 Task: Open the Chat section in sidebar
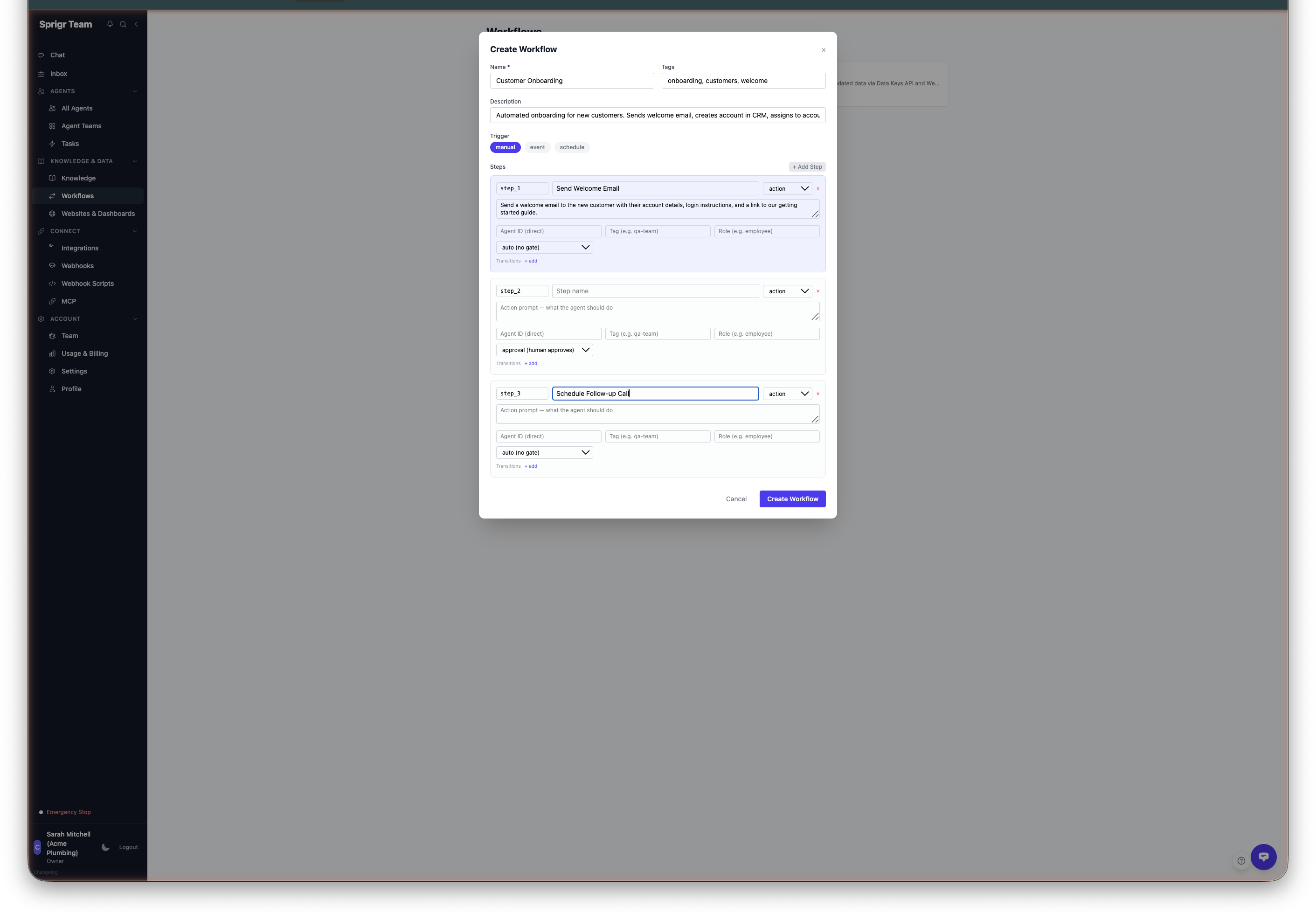57,55
